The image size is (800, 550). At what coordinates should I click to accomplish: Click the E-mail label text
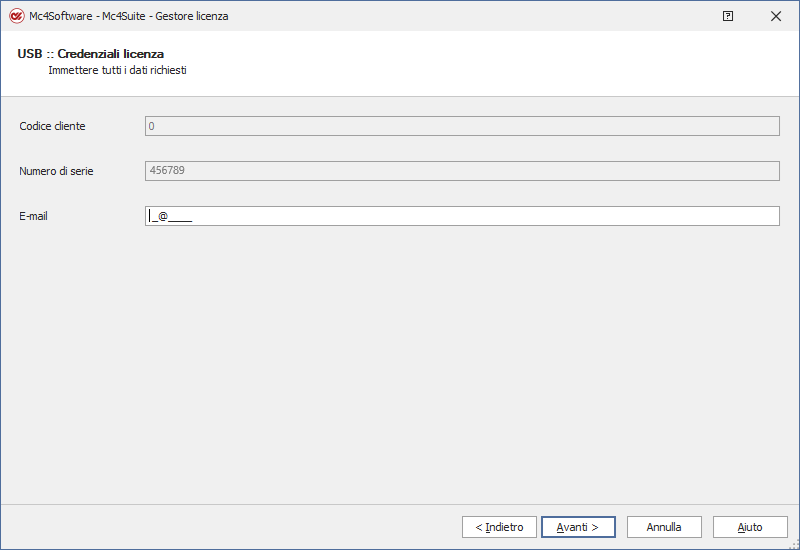(33, 216)
